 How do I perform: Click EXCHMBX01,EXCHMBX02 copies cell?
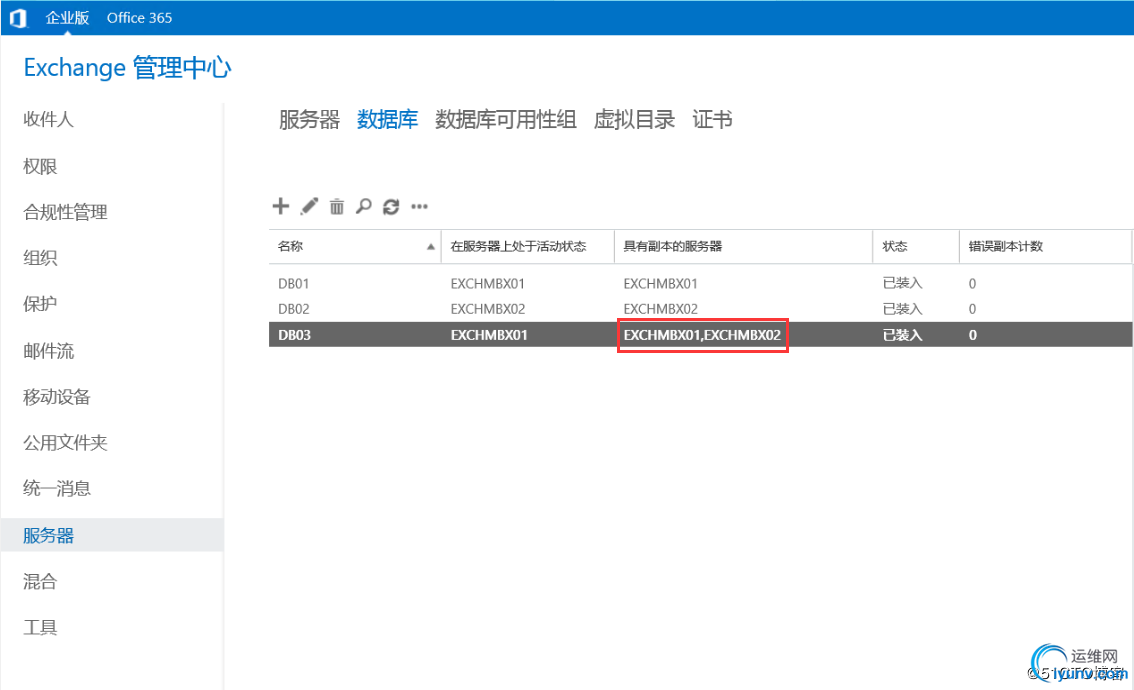702,335
